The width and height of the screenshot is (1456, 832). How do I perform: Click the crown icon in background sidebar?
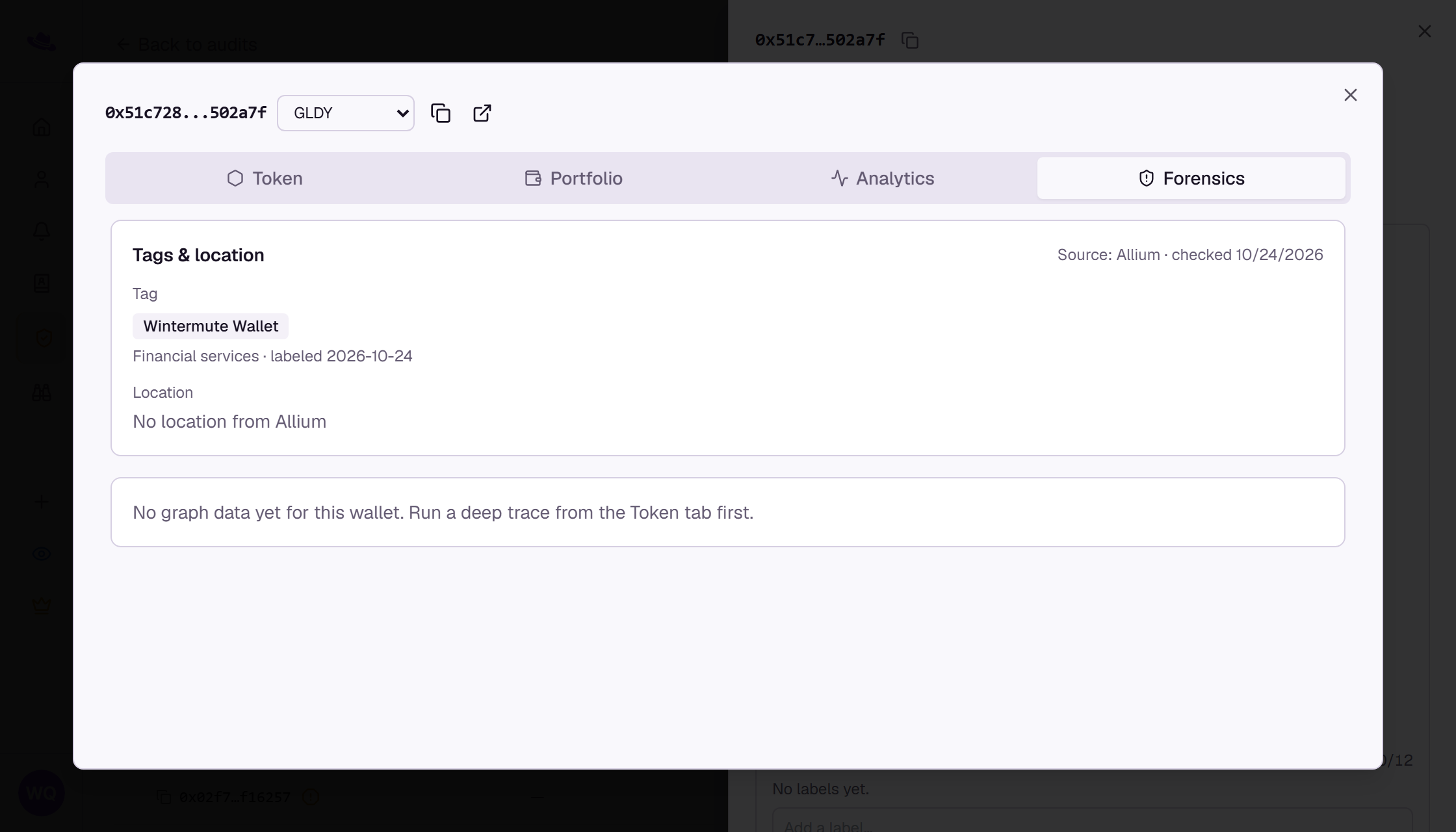click(x=42, y=606)
